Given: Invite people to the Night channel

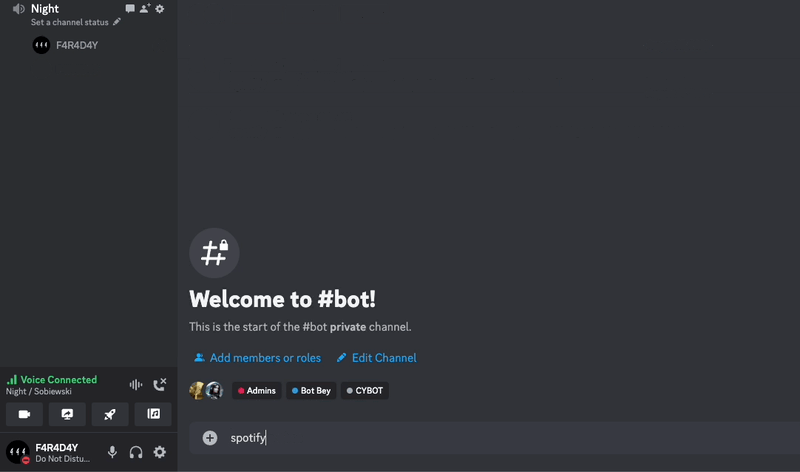Looking at the screenshot, I should pyautogui.click(x=145, y=8).
